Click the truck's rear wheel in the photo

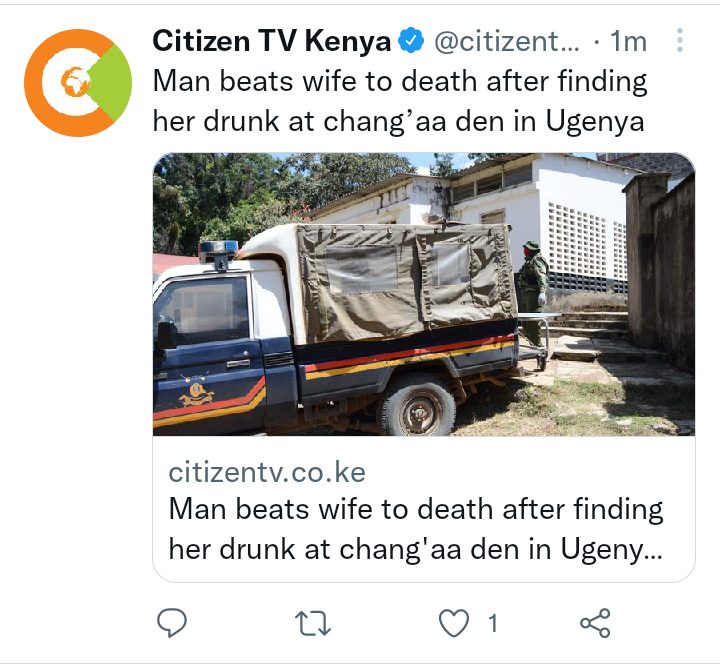click(418, 406)
